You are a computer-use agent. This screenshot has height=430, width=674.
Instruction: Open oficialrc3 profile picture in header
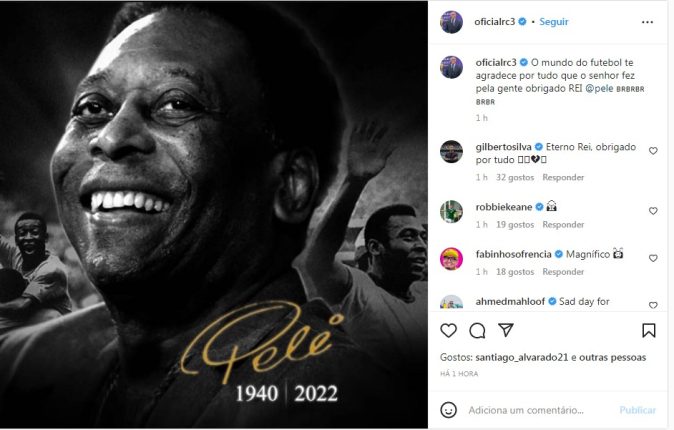452,21
